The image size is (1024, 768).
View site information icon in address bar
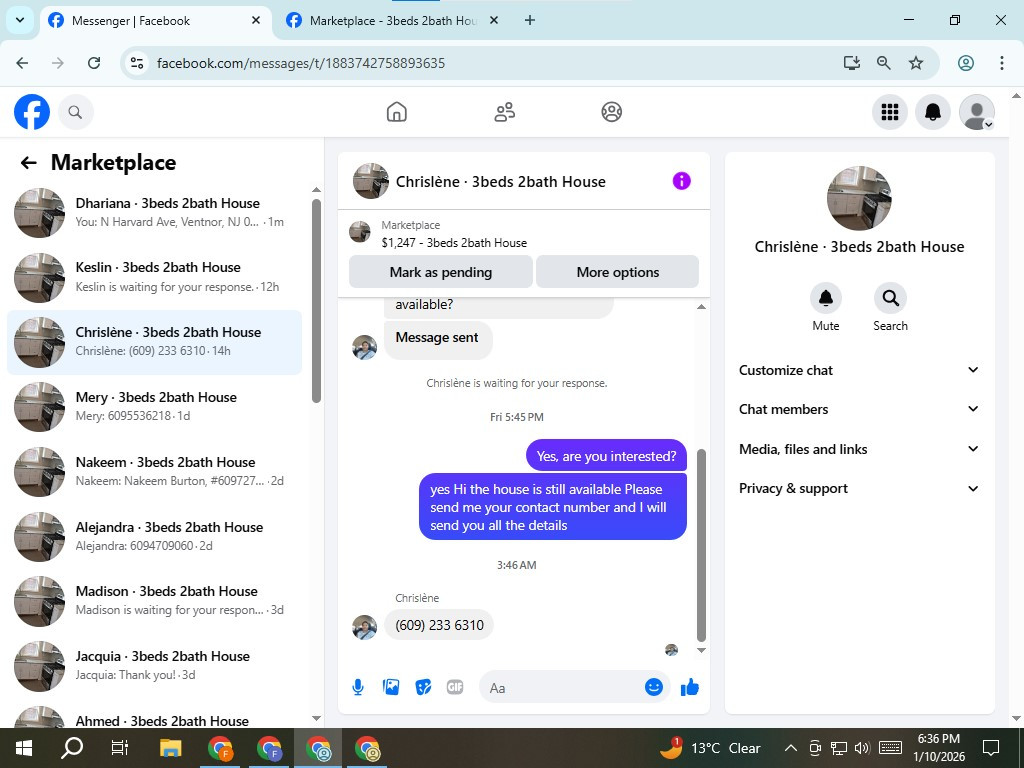tap(136, 63)
